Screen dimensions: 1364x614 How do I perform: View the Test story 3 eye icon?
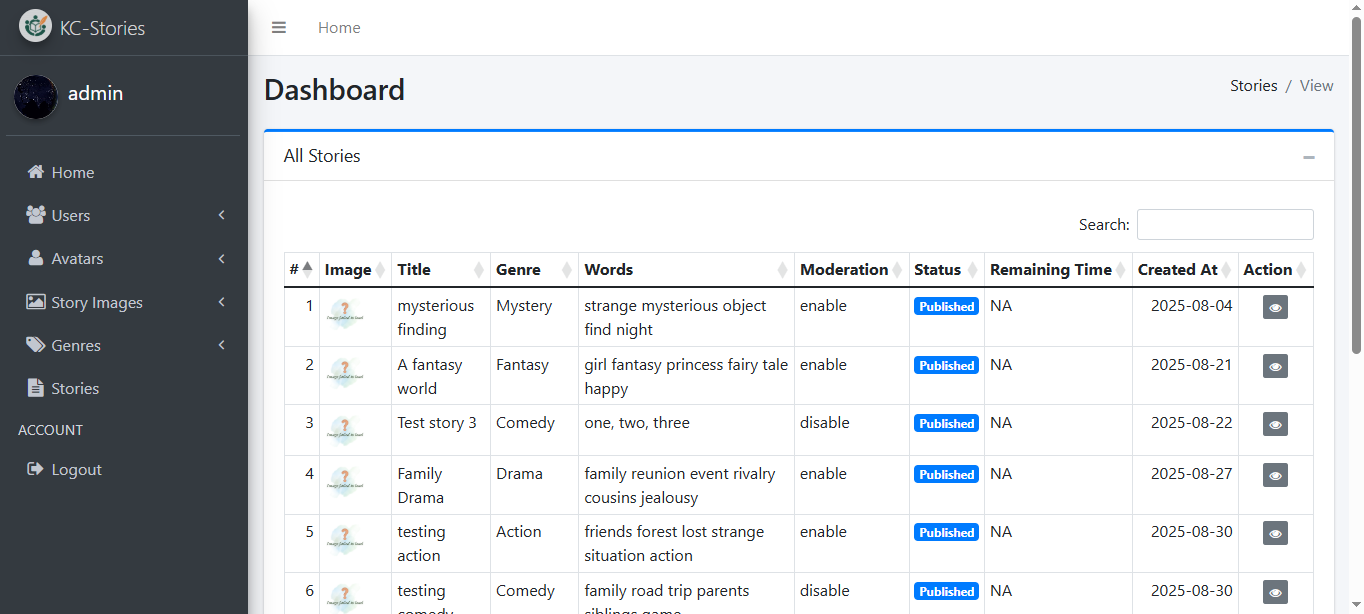(x=1275, y=424)
